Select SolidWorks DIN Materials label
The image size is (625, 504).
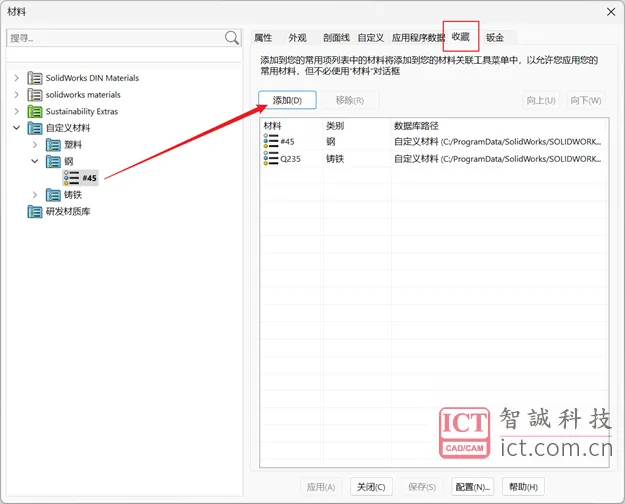[92, 78]
